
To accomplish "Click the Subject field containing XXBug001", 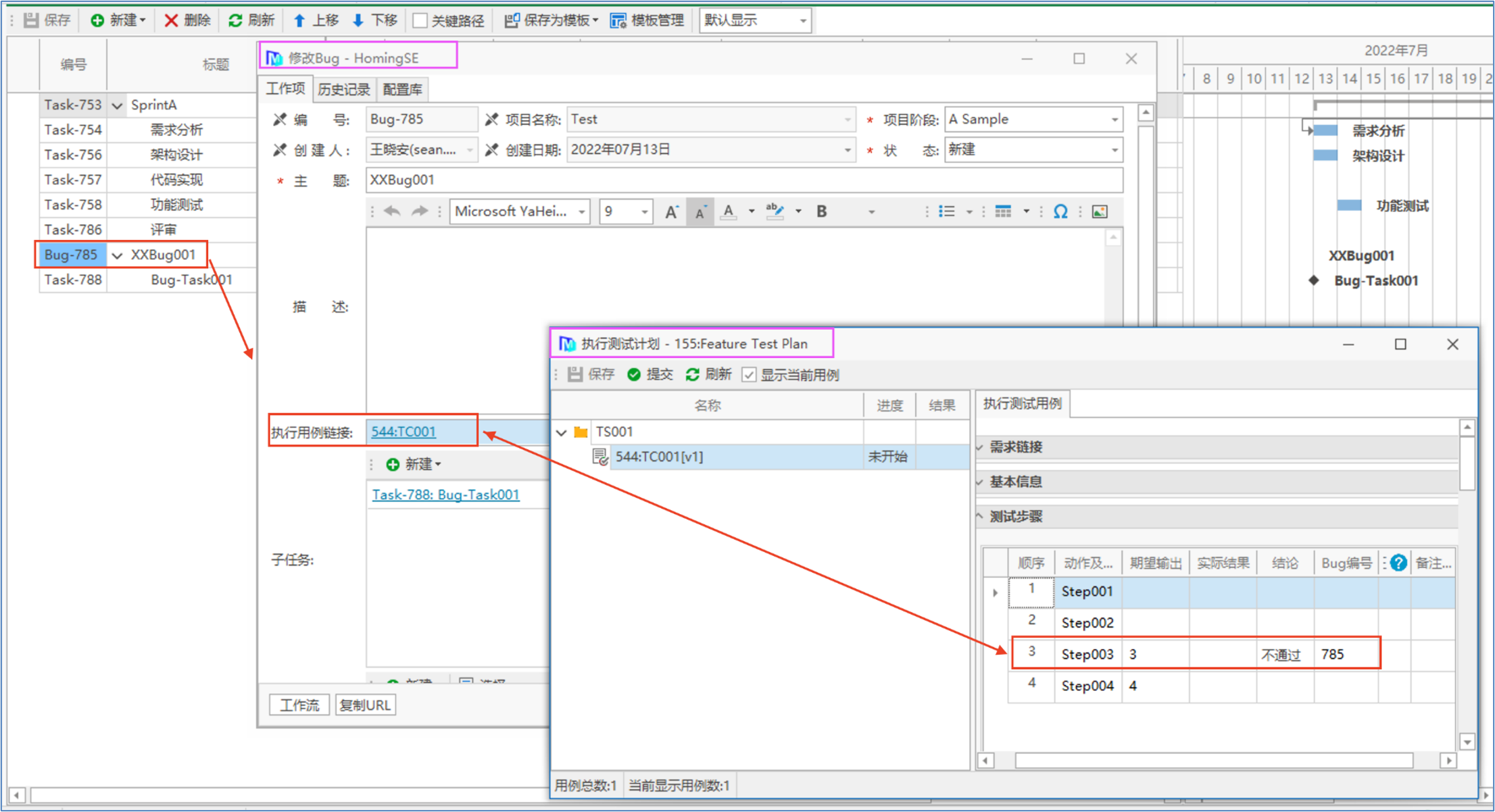I will tap(744, 180).
